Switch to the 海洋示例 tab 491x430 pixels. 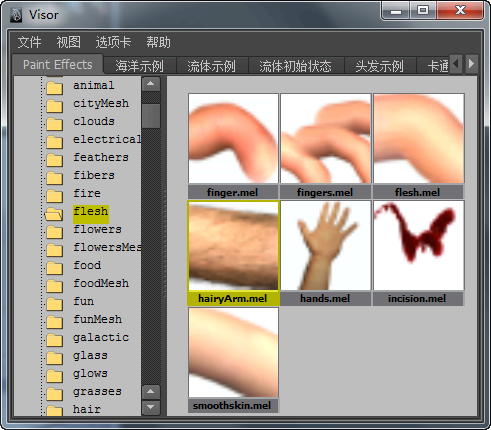(x=139, y=66)
